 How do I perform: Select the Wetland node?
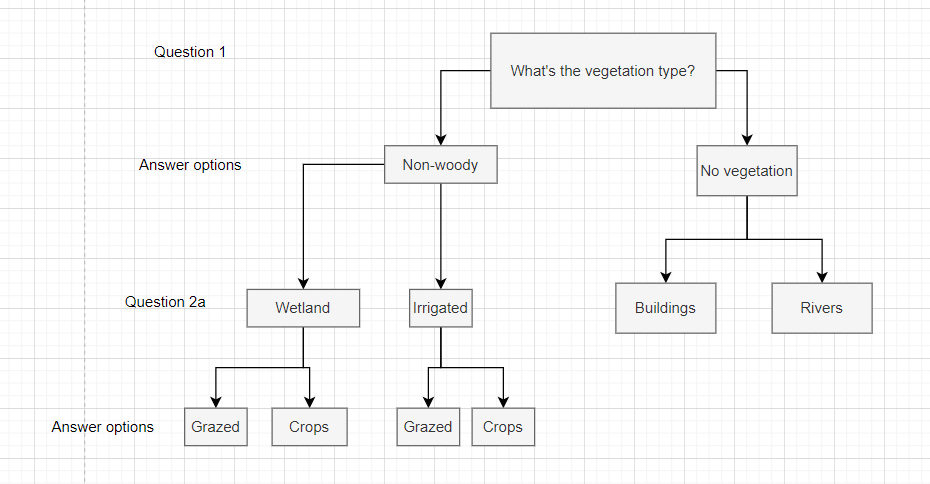(302, 308)
